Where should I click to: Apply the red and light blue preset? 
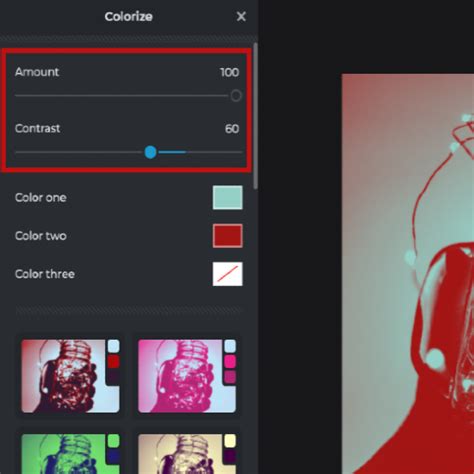(x=70, y=376)
